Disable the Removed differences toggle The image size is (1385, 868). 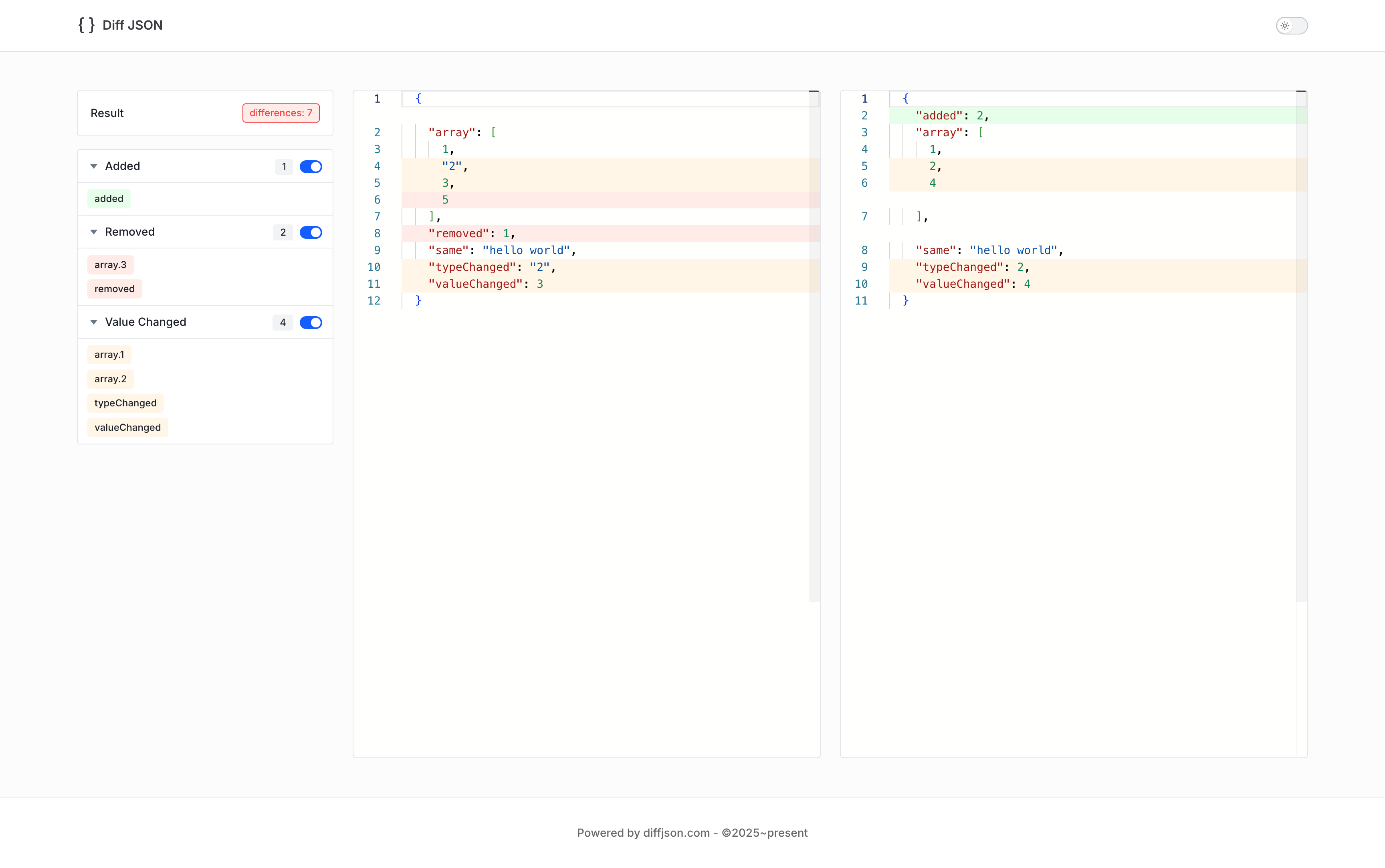click(311, 232)
